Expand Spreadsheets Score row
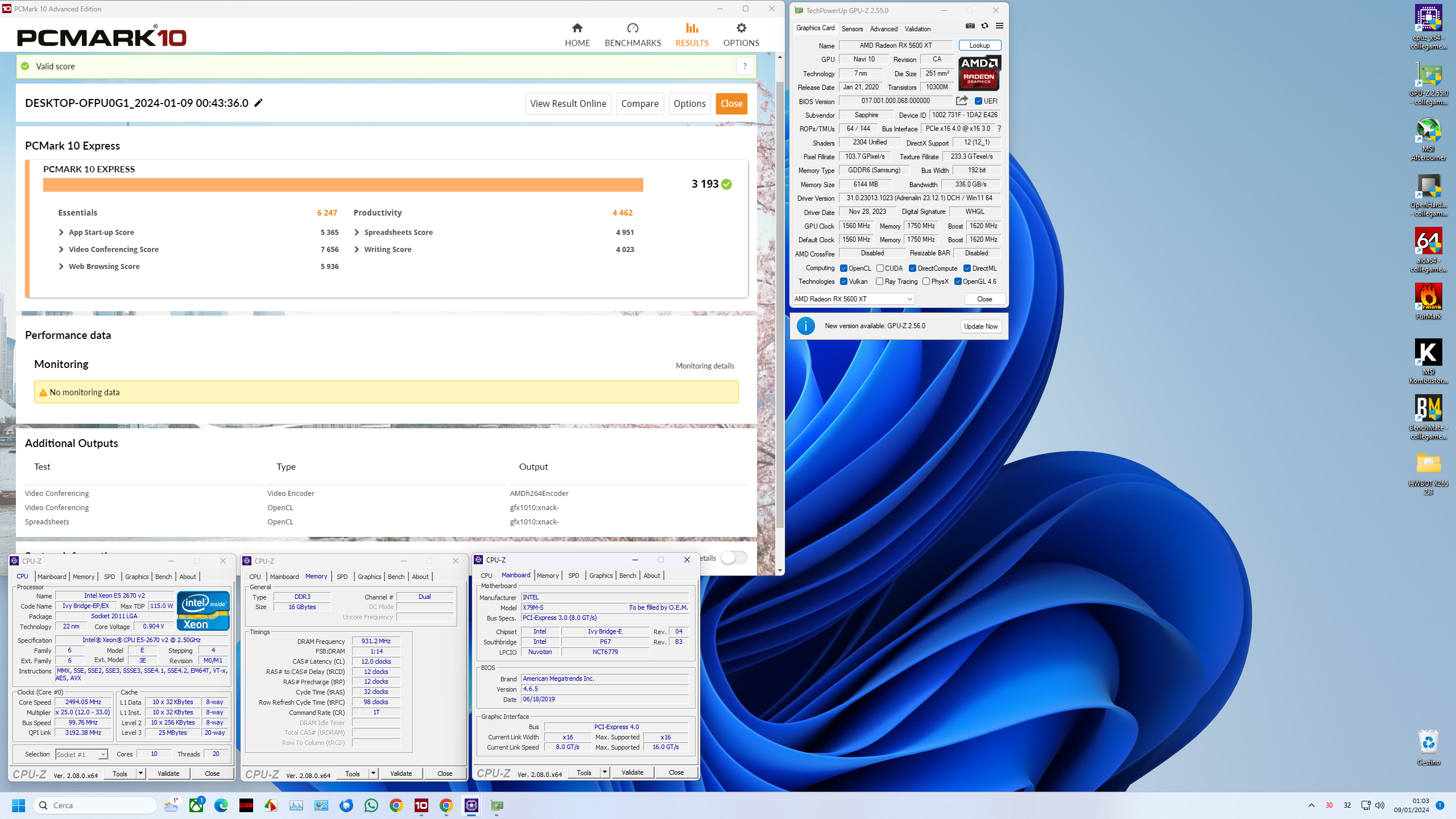Viewport: 1456px width, 819px height. click(357, 232)
